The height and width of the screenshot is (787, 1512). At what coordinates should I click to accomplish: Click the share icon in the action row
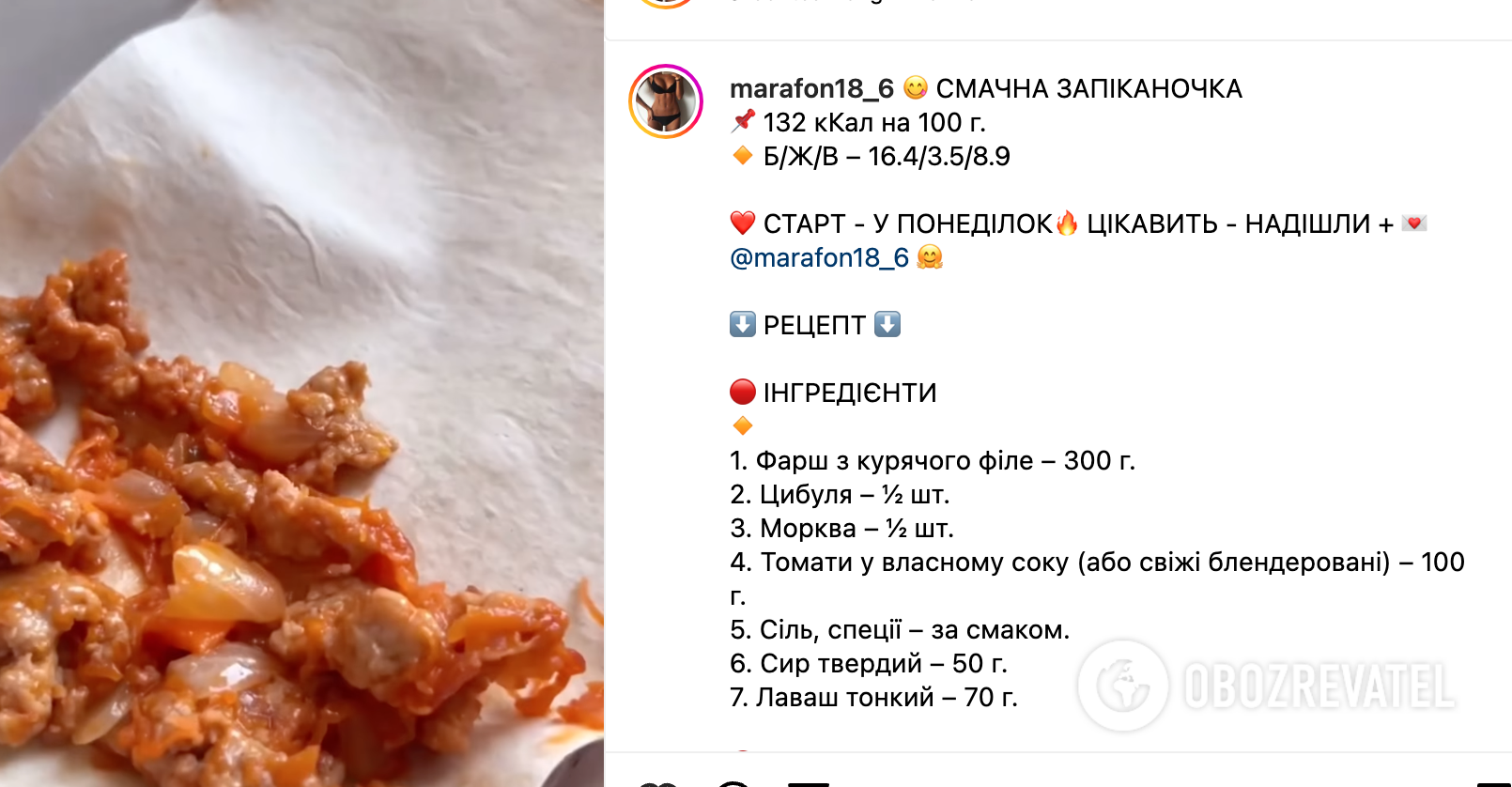pyautogui.click(x=809, y=783)
